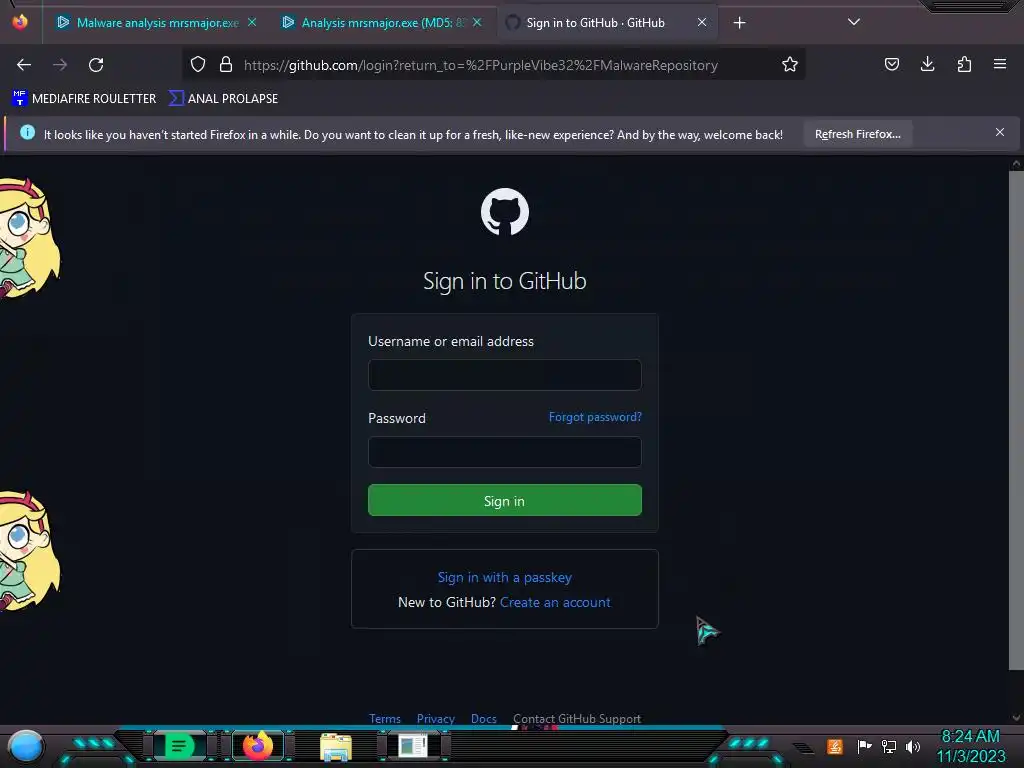Open the Firefox hamburger menu
Viewport: 1024px width, 768px height.
tap(1000, 64)
